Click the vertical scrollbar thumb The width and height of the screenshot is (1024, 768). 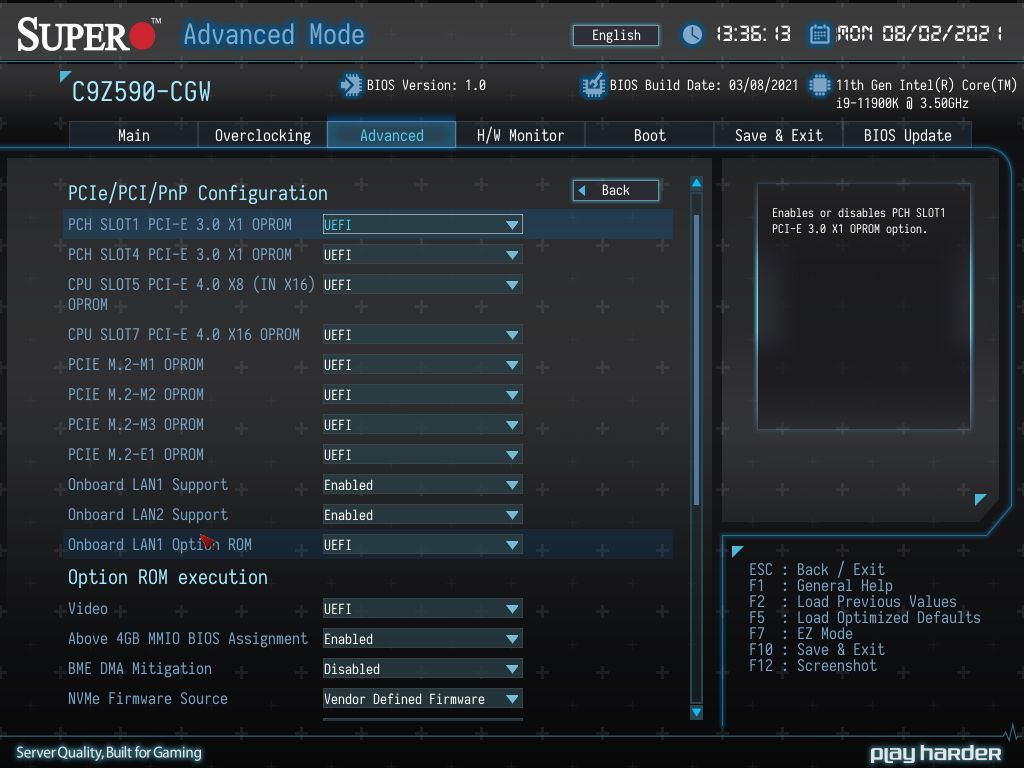(697, 359)
